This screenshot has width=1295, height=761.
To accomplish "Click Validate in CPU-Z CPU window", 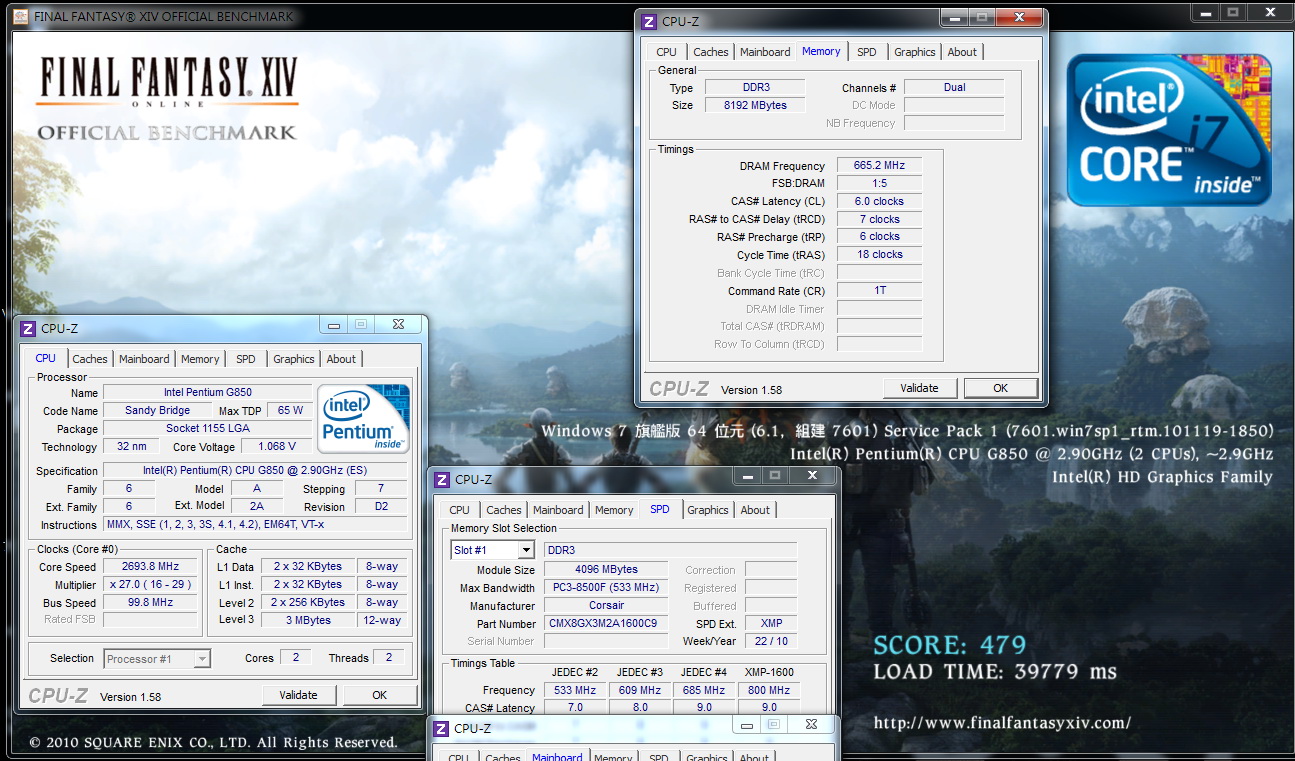I will [298, 695].
